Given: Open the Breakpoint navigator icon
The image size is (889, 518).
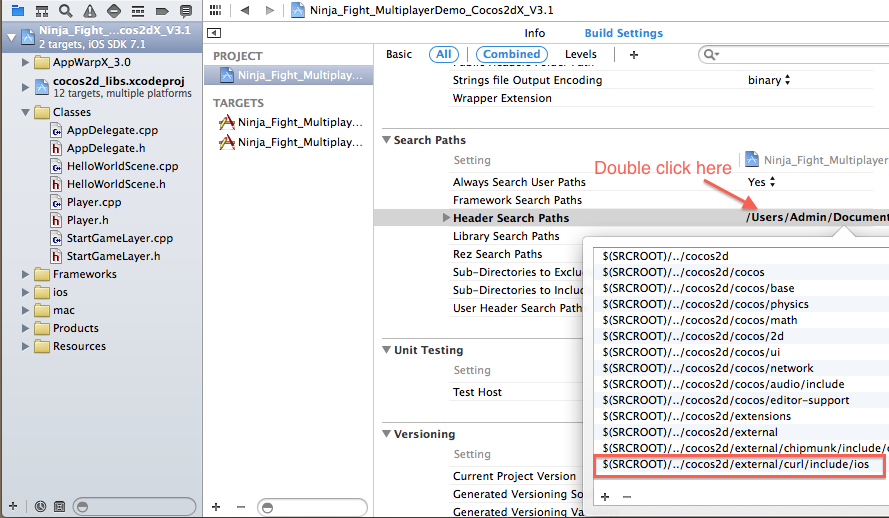Looking at the screenshot, I should [x=162, y=10].
